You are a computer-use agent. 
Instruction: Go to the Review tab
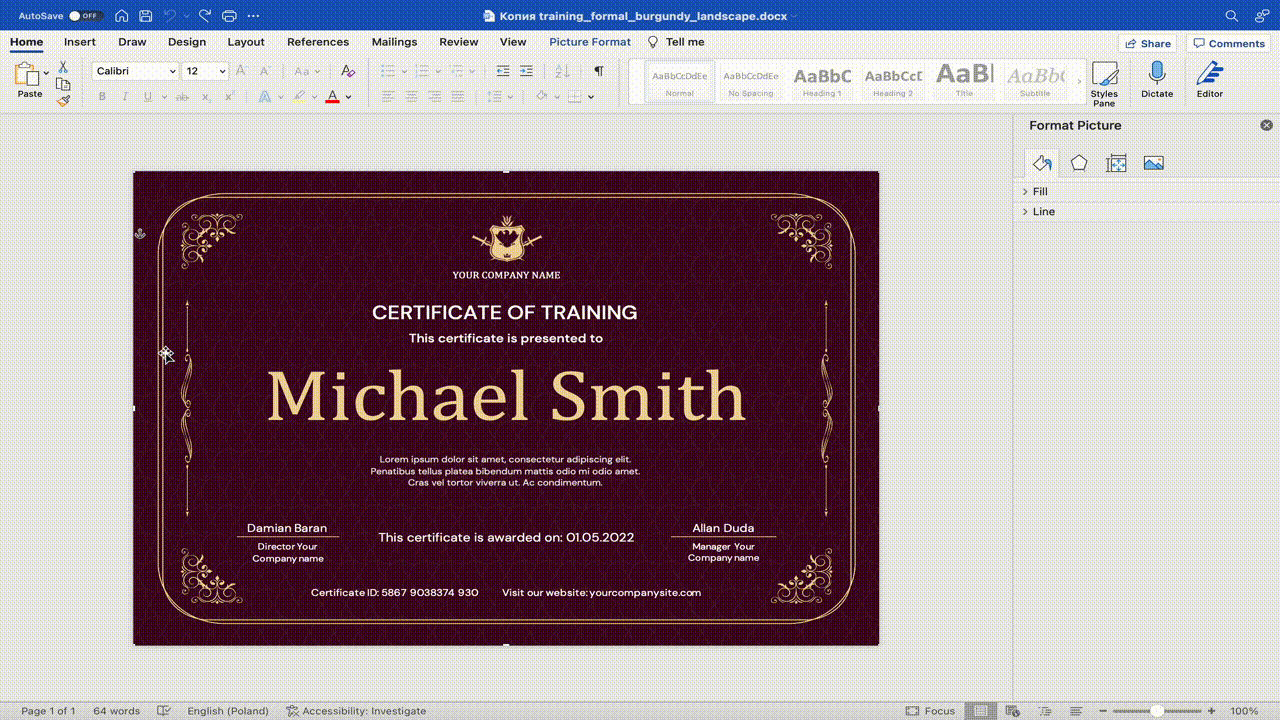(459, 42)
